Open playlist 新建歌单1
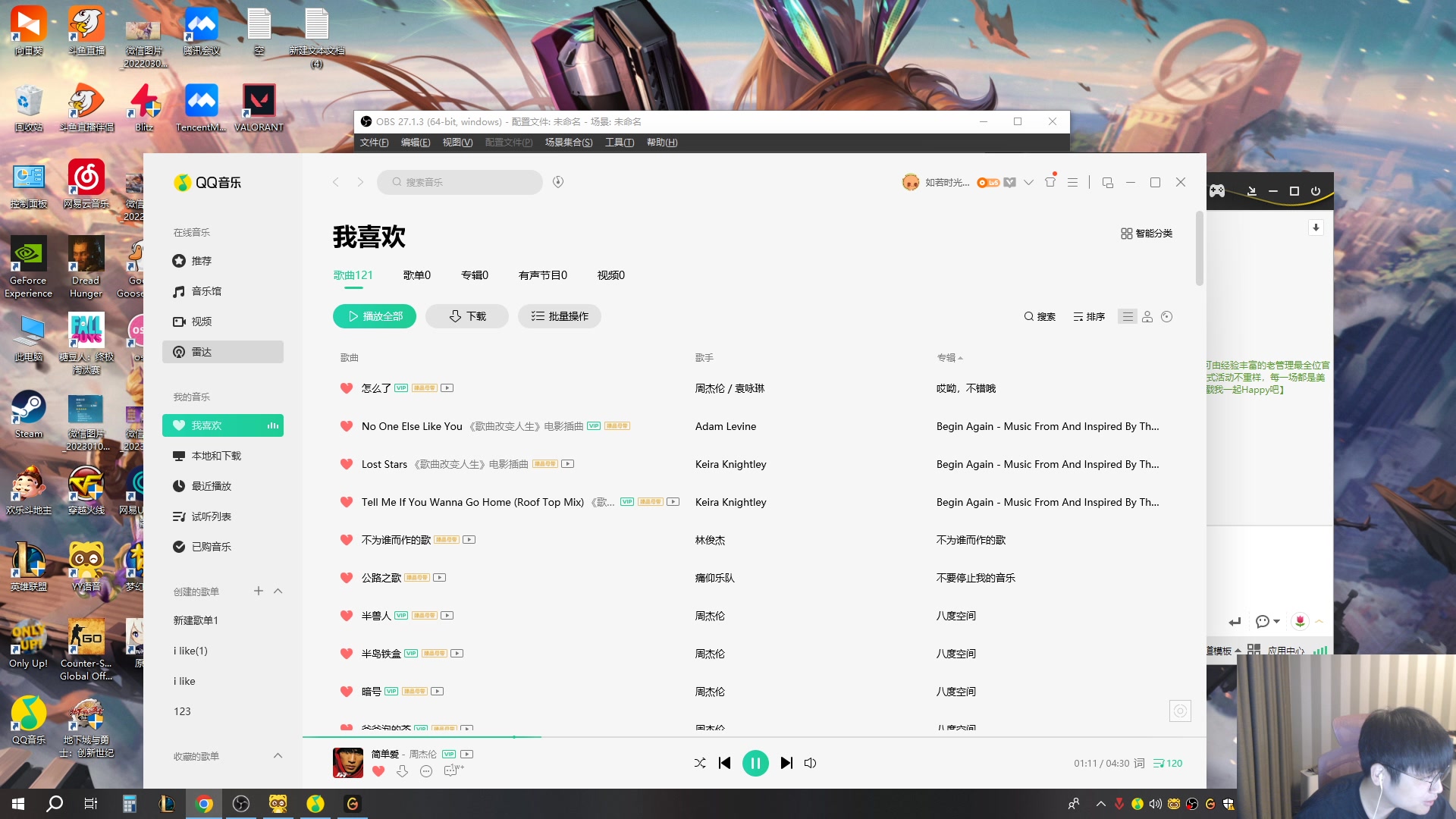Viewport: 1456px width, 819px height. [x=196, y=620]
